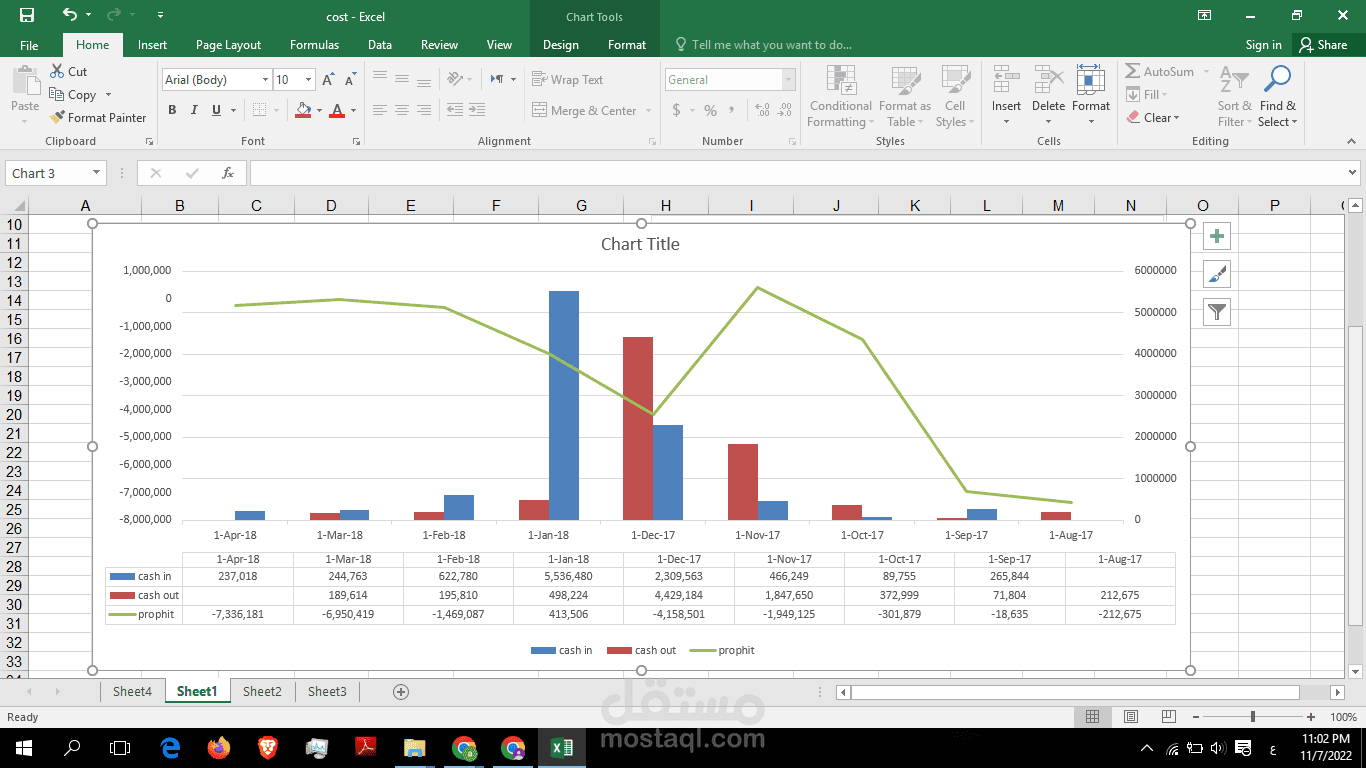This screenshot has width=1366, height=768.
Task: Open the Merge & Center dropdown arrow
Action: 649,111
